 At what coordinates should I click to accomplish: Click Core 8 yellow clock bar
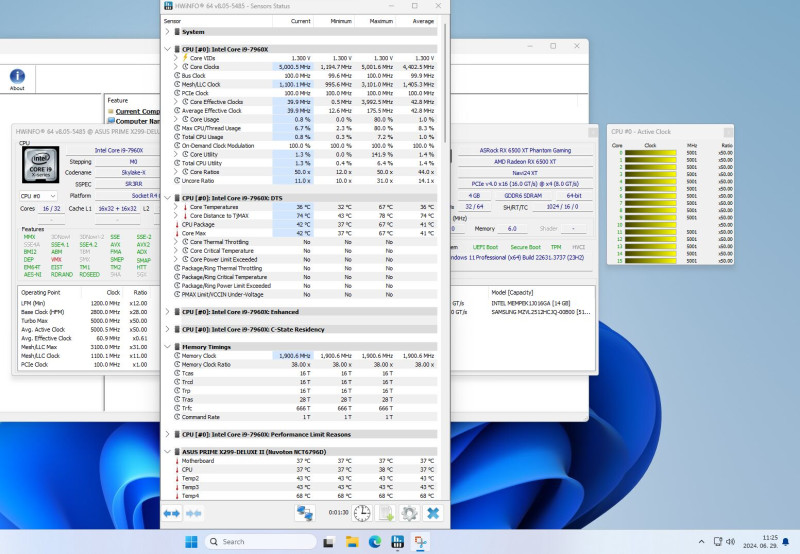click(651, 210)
